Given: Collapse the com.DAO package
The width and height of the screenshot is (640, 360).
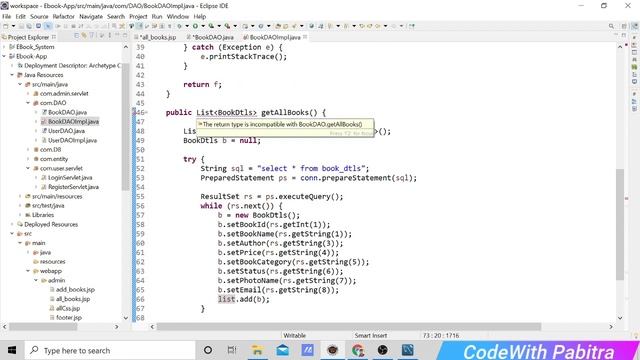Looking at the screenshot, I should pyautogui.click(x=28, y=103).
